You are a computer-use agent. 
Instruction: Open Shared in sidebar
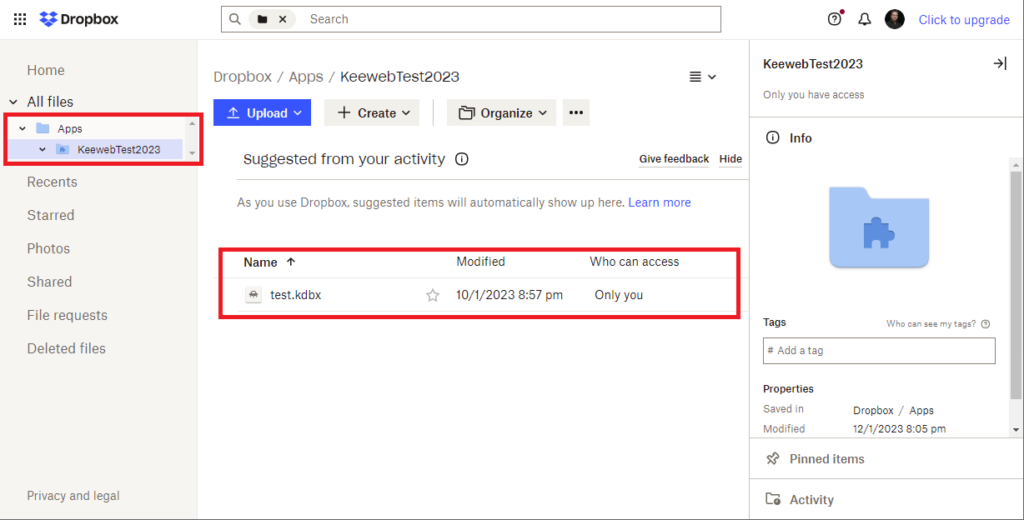(x=49, y=282)
